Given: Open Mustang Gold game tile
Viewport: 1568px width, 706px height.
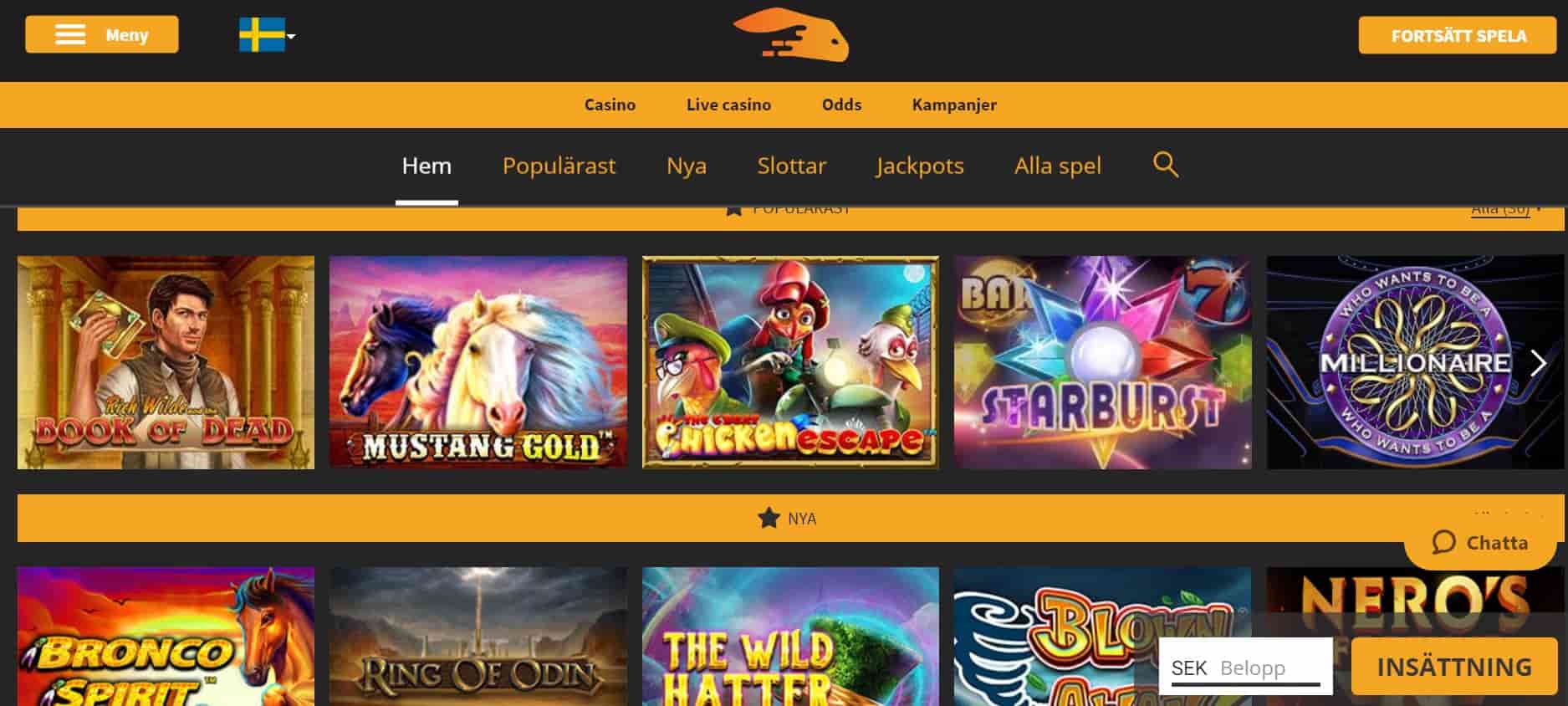Looking at the screenshot, I should coord(478,362).
